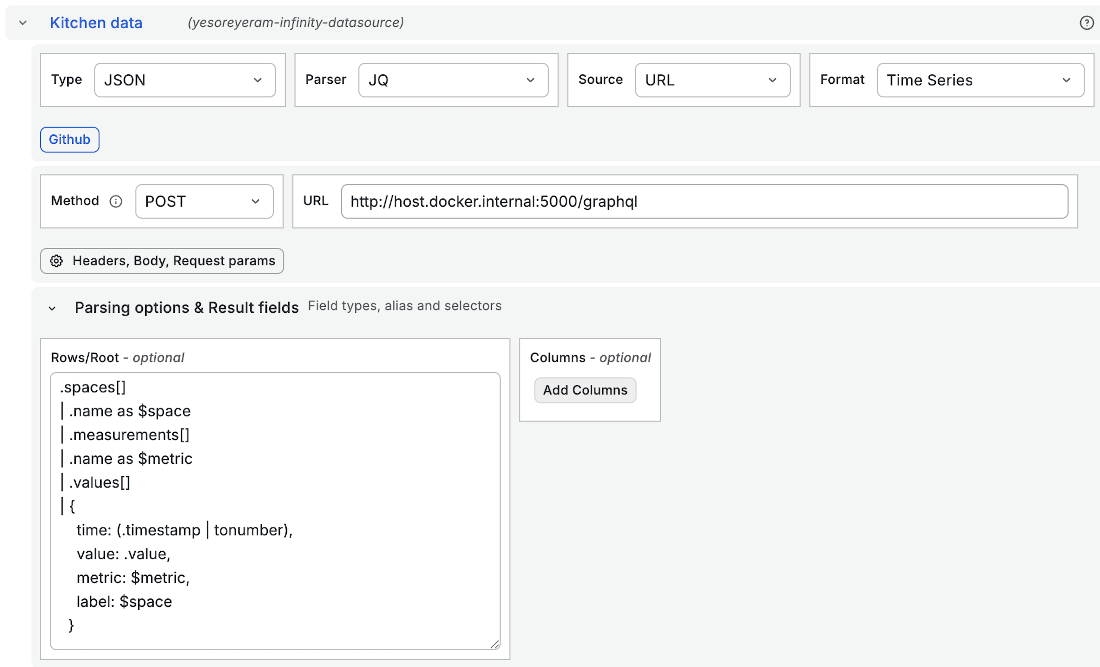Click the Rows/Root text area resize handle
The height and width of the screenshot is (667, 1100).
coord(495,644)
